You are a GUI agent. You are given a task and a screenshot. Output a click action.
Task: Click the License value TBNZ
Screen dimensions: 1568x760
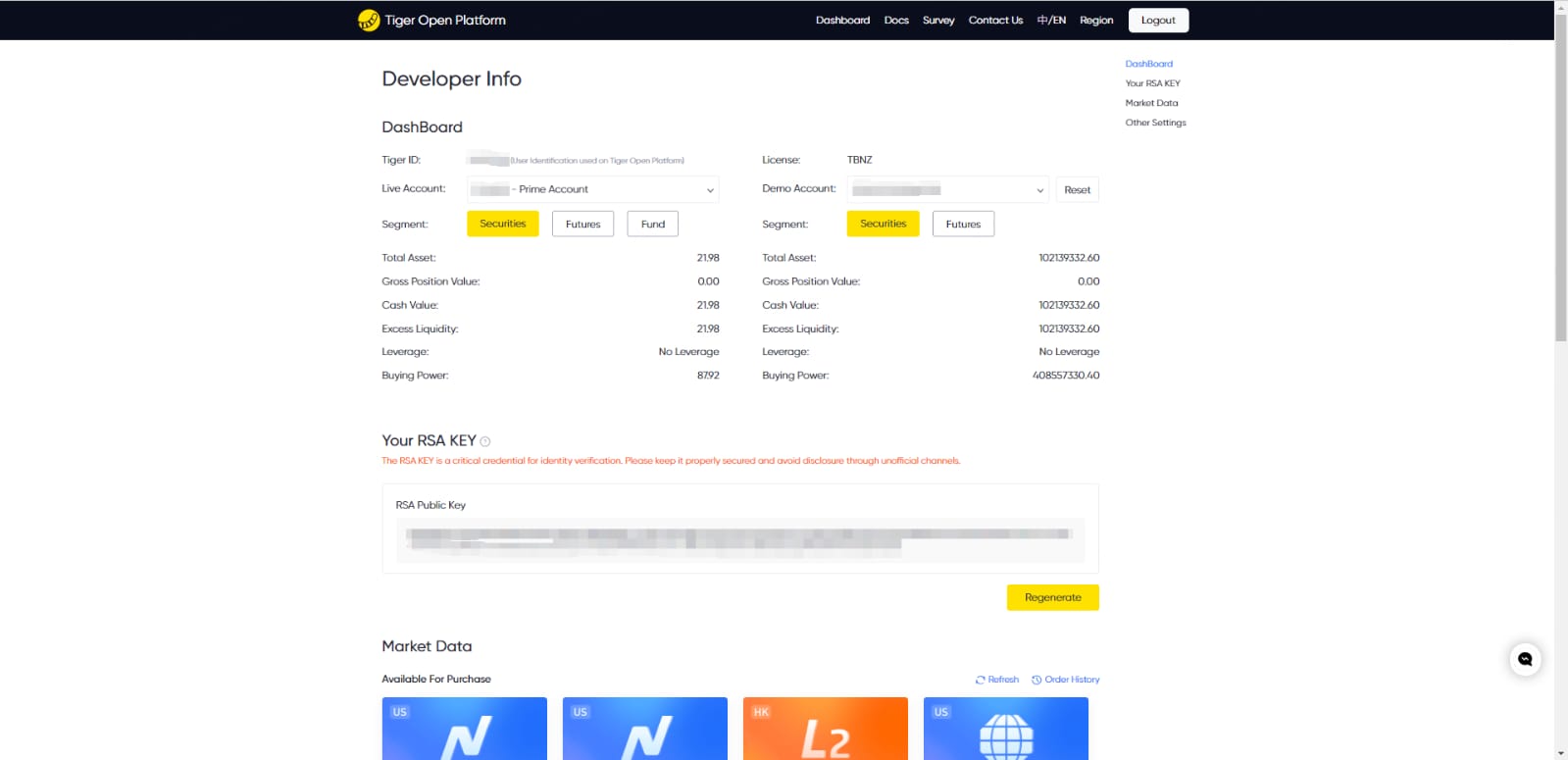[x=859, y=160]
